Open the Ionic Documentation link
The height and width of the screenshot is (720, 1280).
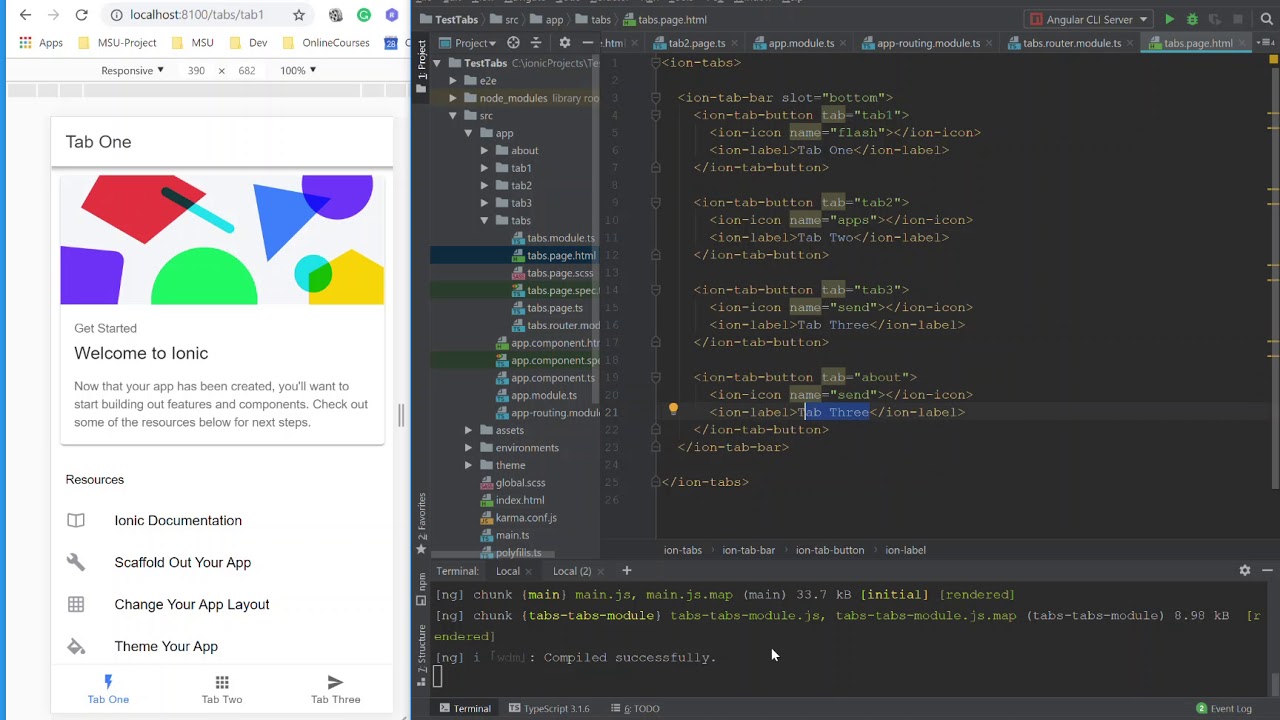[x=178, y=520]
